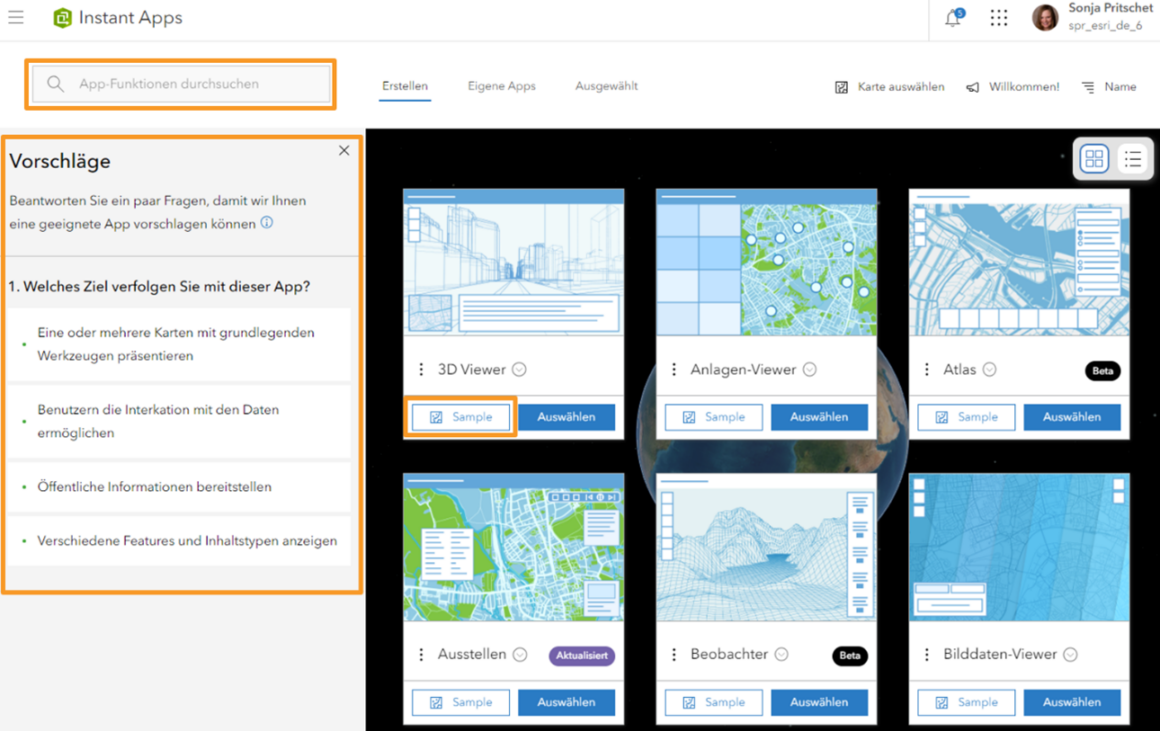1160x731 pixels.
Task: Switch to list view layout
Action: [1133, 158]
